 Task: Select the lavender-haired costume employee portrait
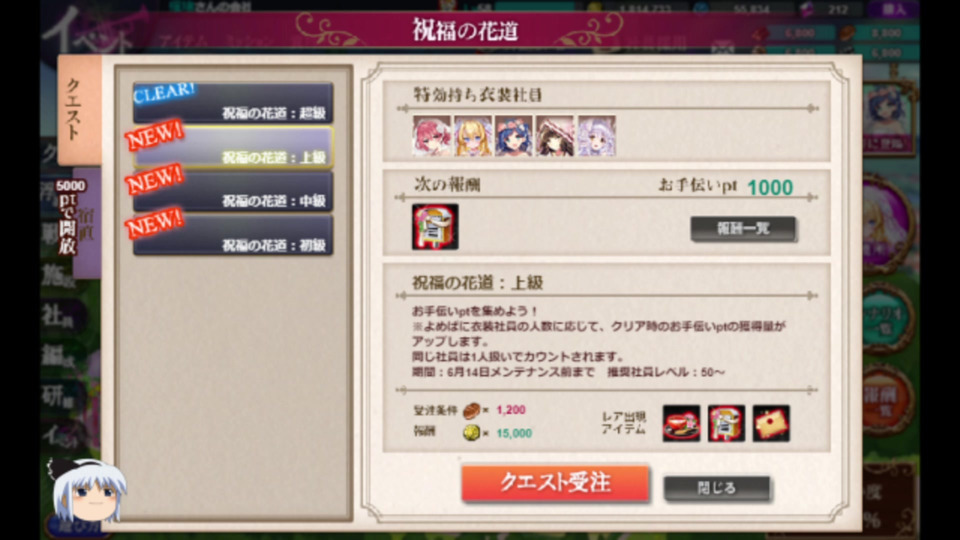click(596, 136)
